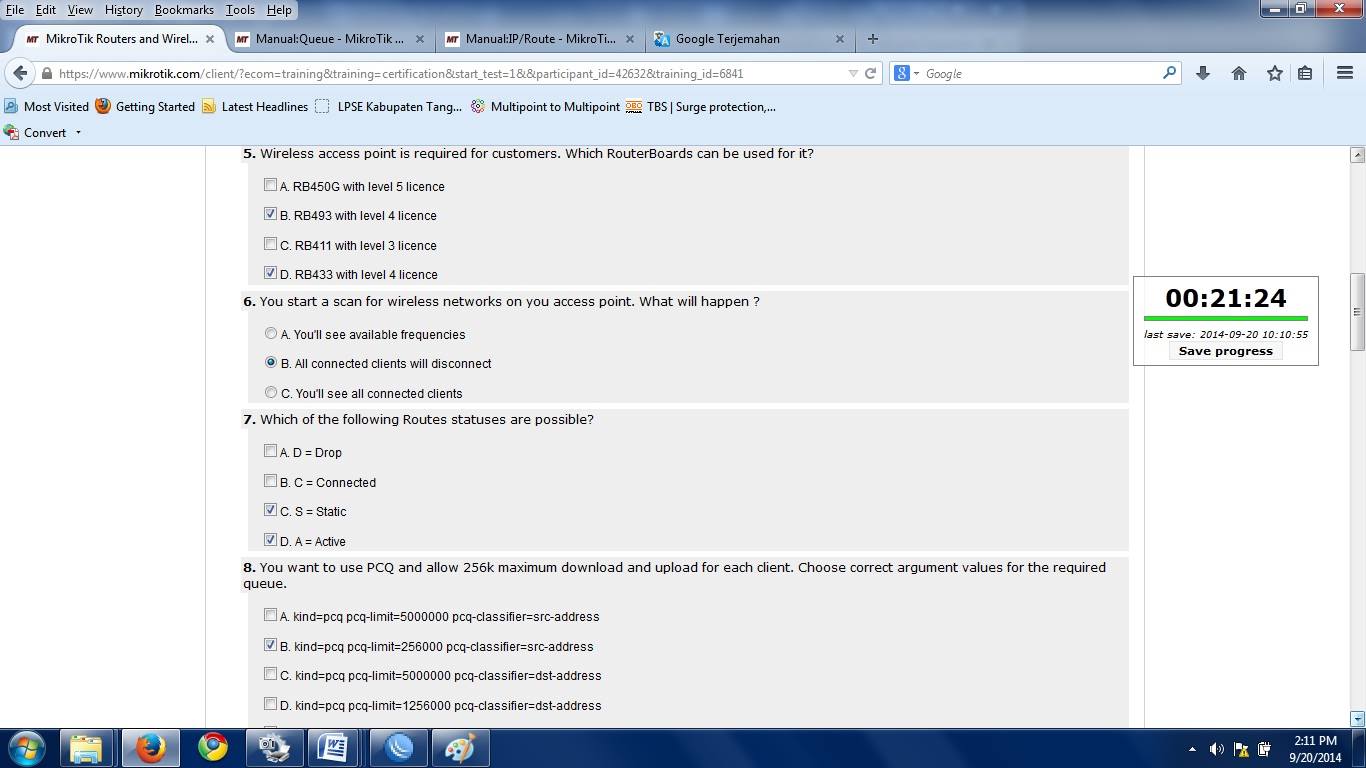
Task: Click the Google search box
Action: pos(1040,73)
